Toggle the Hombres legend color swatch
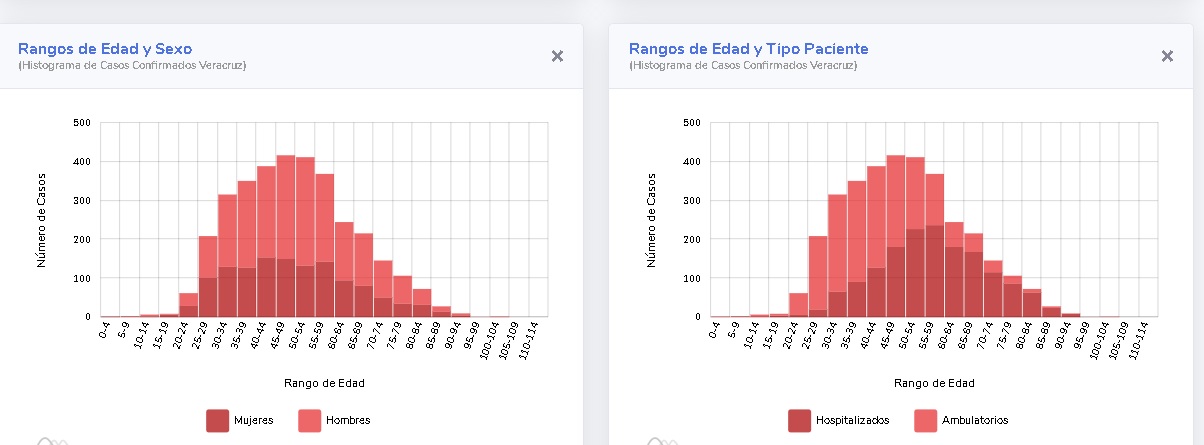The height and width of the screenshot is (445, 1204). pyautogui.click(x=310, y=420)
